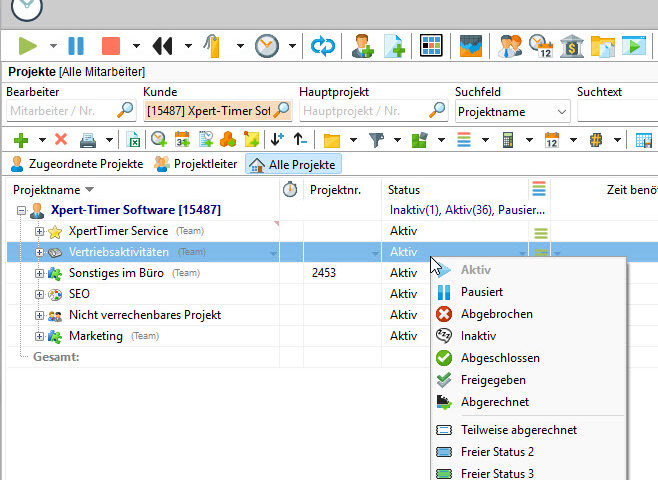
Task: Choose Inaktiv from status menu
Action: click(529, 336)
